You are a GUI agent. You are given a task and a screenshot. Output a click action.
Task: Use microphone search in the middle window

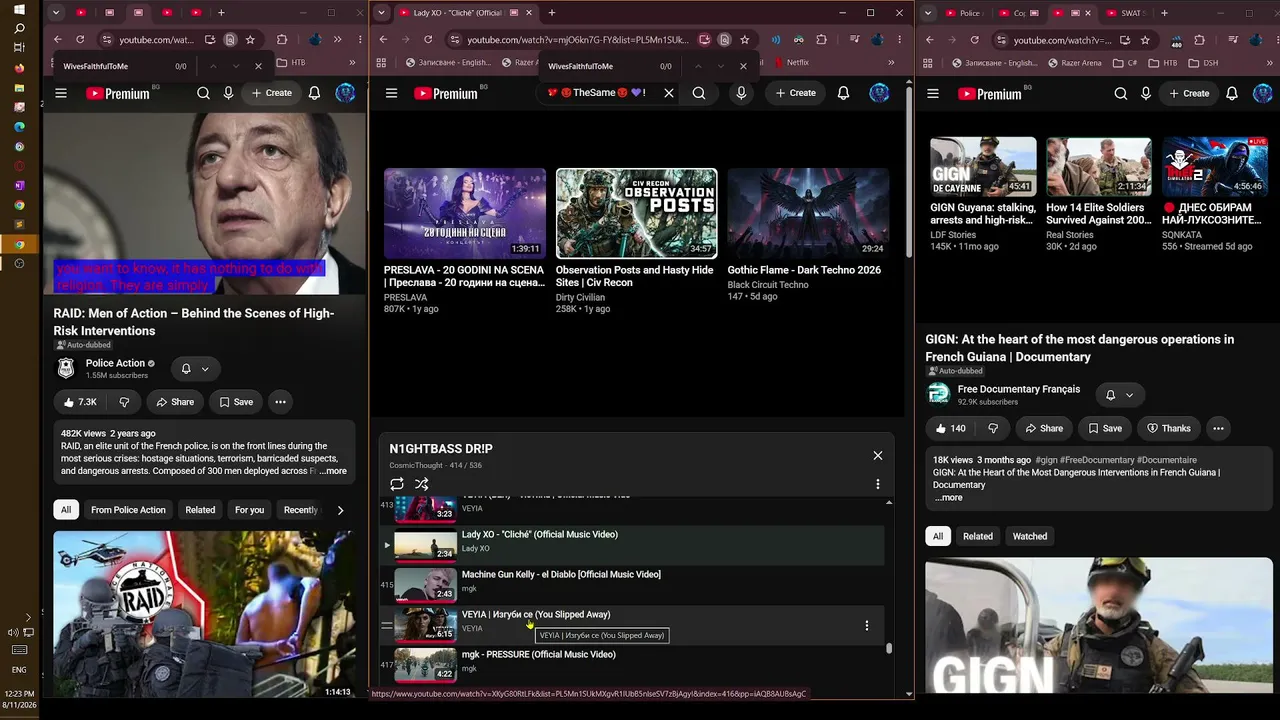tap(741, 93)
